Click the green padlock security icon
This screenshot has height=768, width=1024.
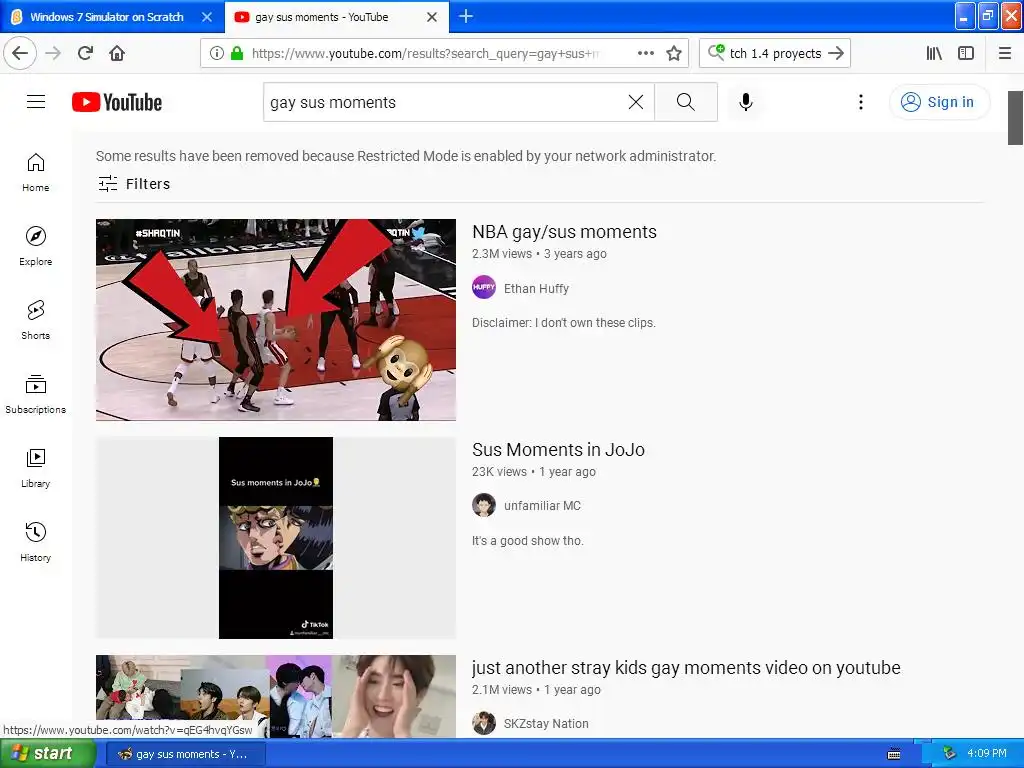click(x=237, y=54)
